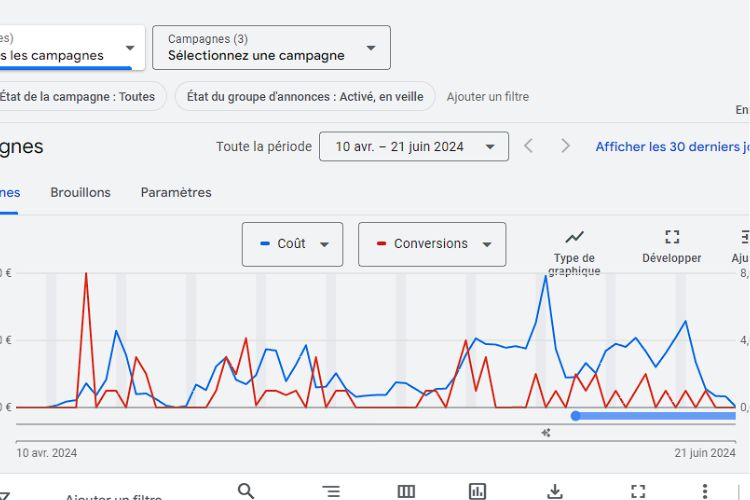Image resolution: width=750 pixels, height=500 pixels.
Task: Click Afficher les 30 derniers jours link
Action: click(671, 147)
